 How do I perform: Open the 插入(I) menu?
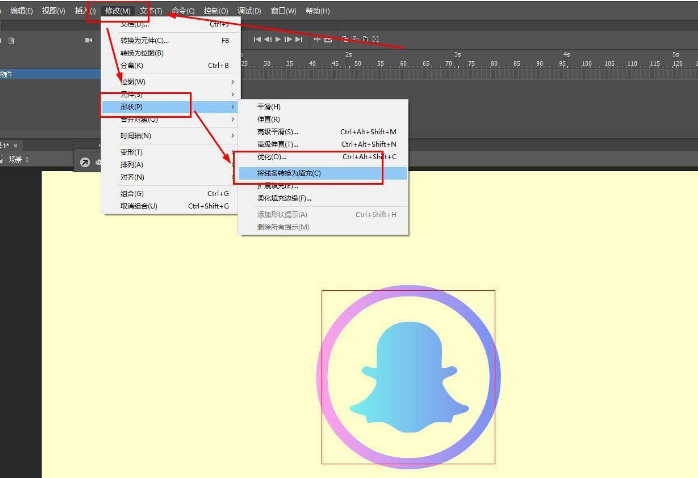click(x=85, y=11)
